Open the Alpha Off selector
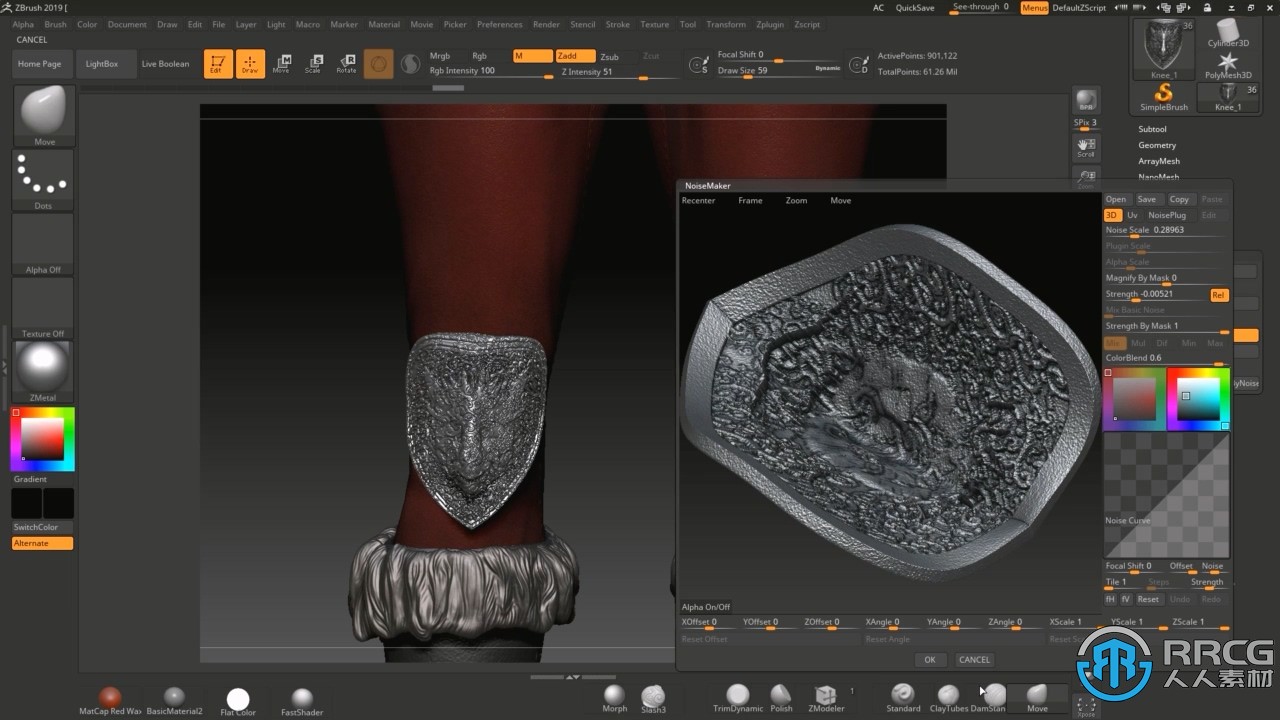 [44, 244]
